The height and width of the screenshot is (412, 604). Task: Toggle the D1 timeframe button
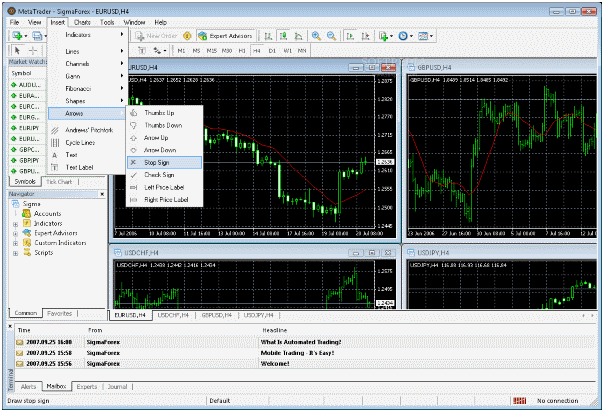272,50
